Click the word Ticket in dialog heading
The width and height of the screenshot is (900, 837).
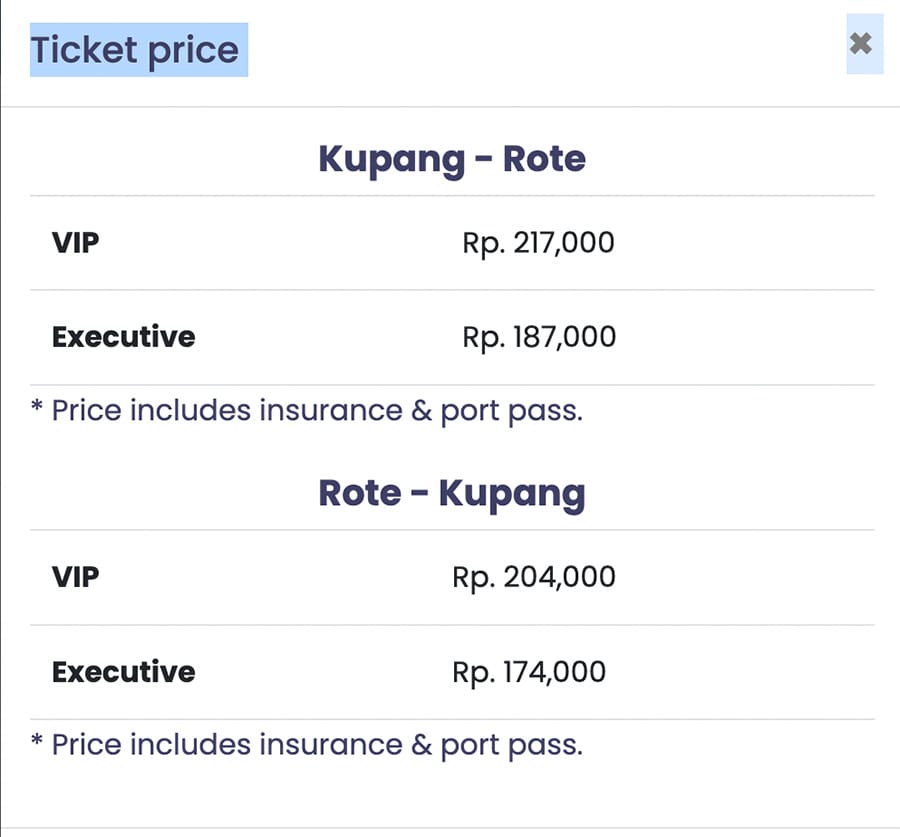[84, 49]
